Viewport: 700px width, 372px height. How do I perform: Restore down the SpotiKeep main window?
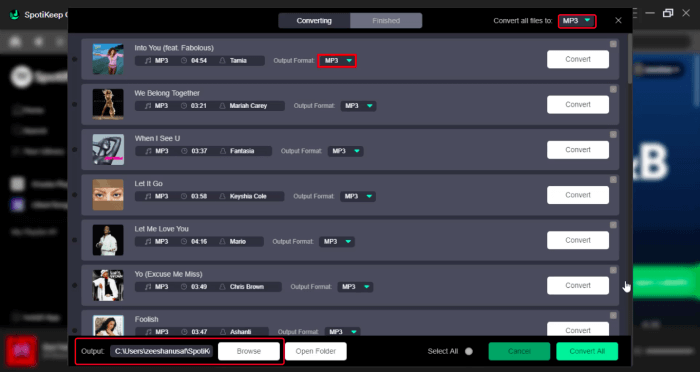coord(668,13)
